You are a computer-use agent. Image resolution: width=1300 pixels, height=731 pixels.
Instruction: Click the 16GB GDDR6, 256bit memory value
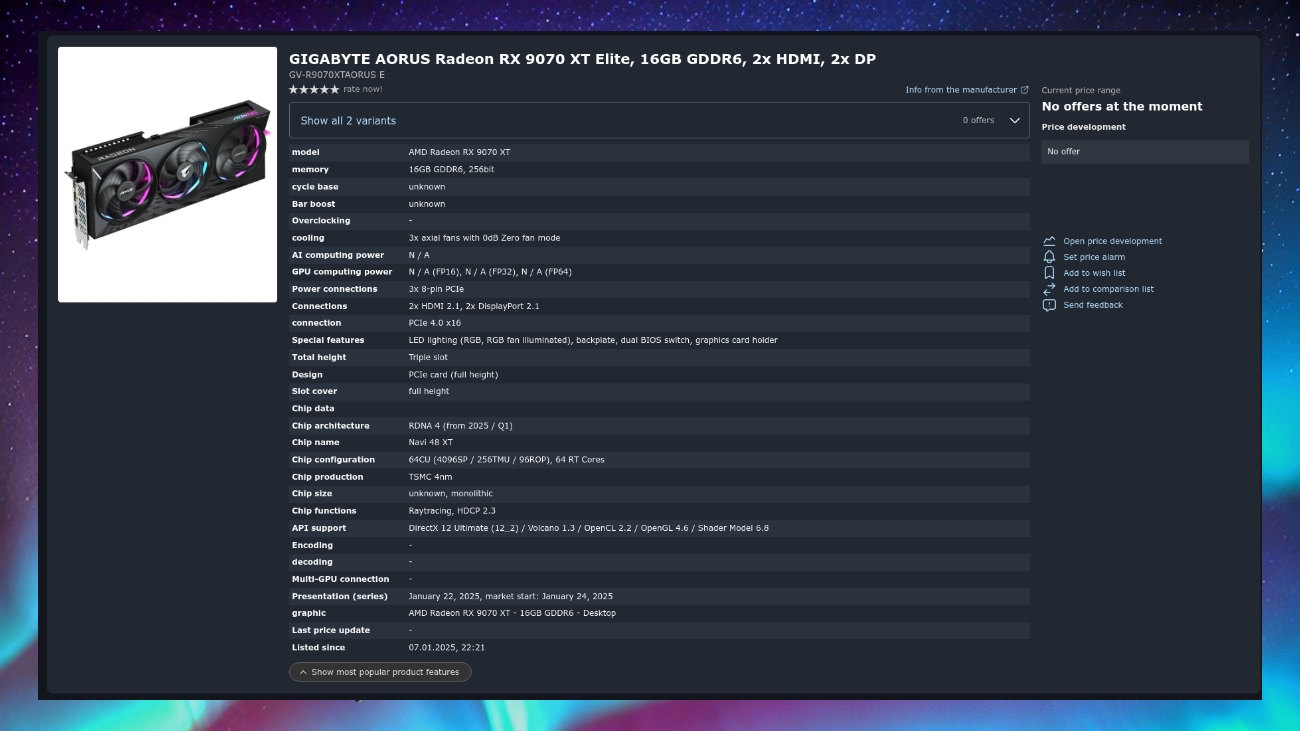pyautogui.click(x=451, y=169)
